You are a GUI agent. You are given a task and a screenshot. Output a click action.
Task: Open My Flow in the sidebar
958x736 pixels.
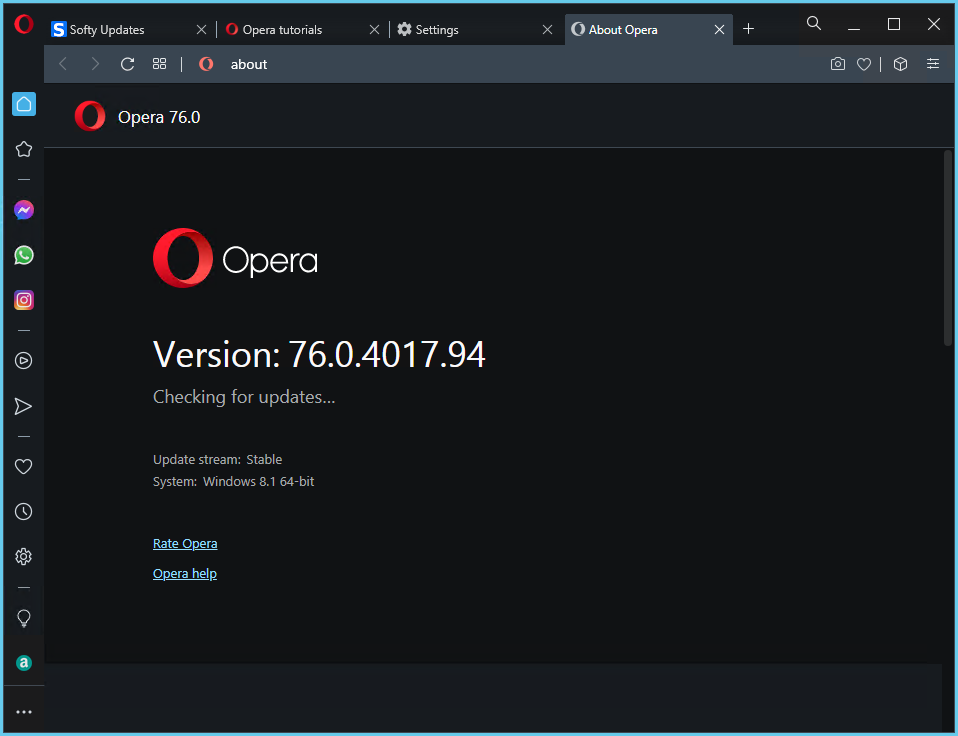(23, 406)
